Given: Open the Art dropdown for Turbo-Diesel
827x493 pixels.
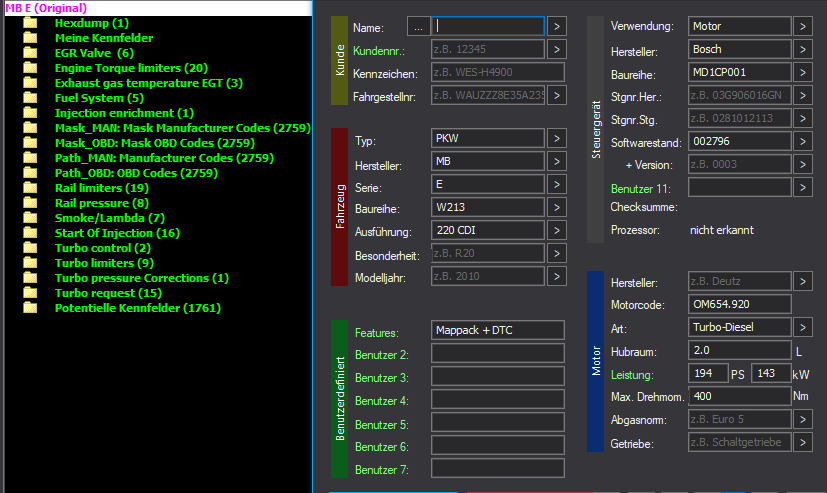Looking at the screenshot, I should (x=803, y=327).
